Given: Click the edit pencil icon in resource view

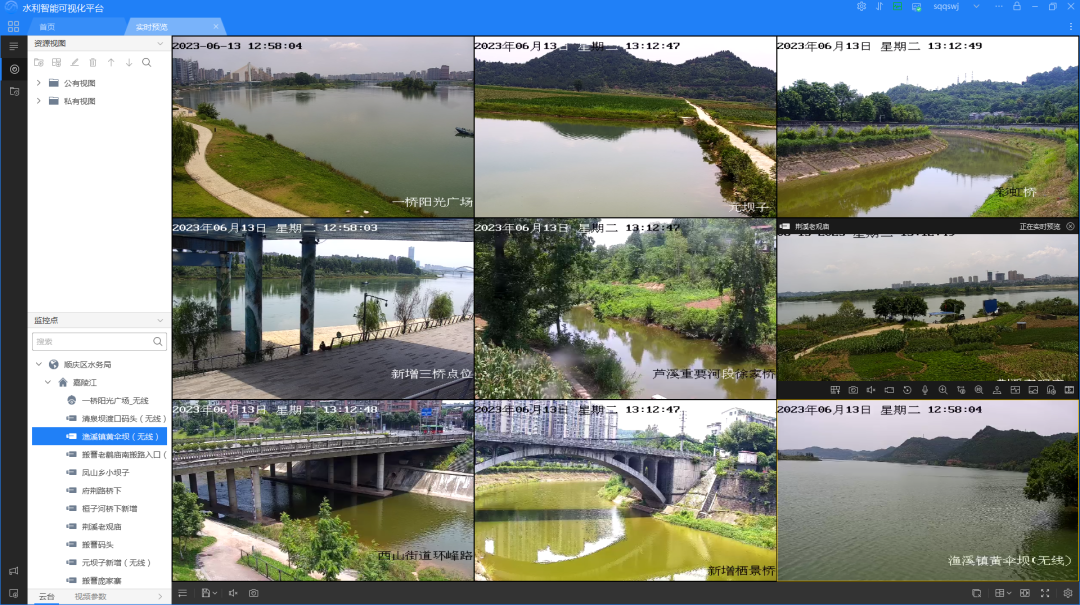Looking at the screenshot, I should [x=74, y=62].
